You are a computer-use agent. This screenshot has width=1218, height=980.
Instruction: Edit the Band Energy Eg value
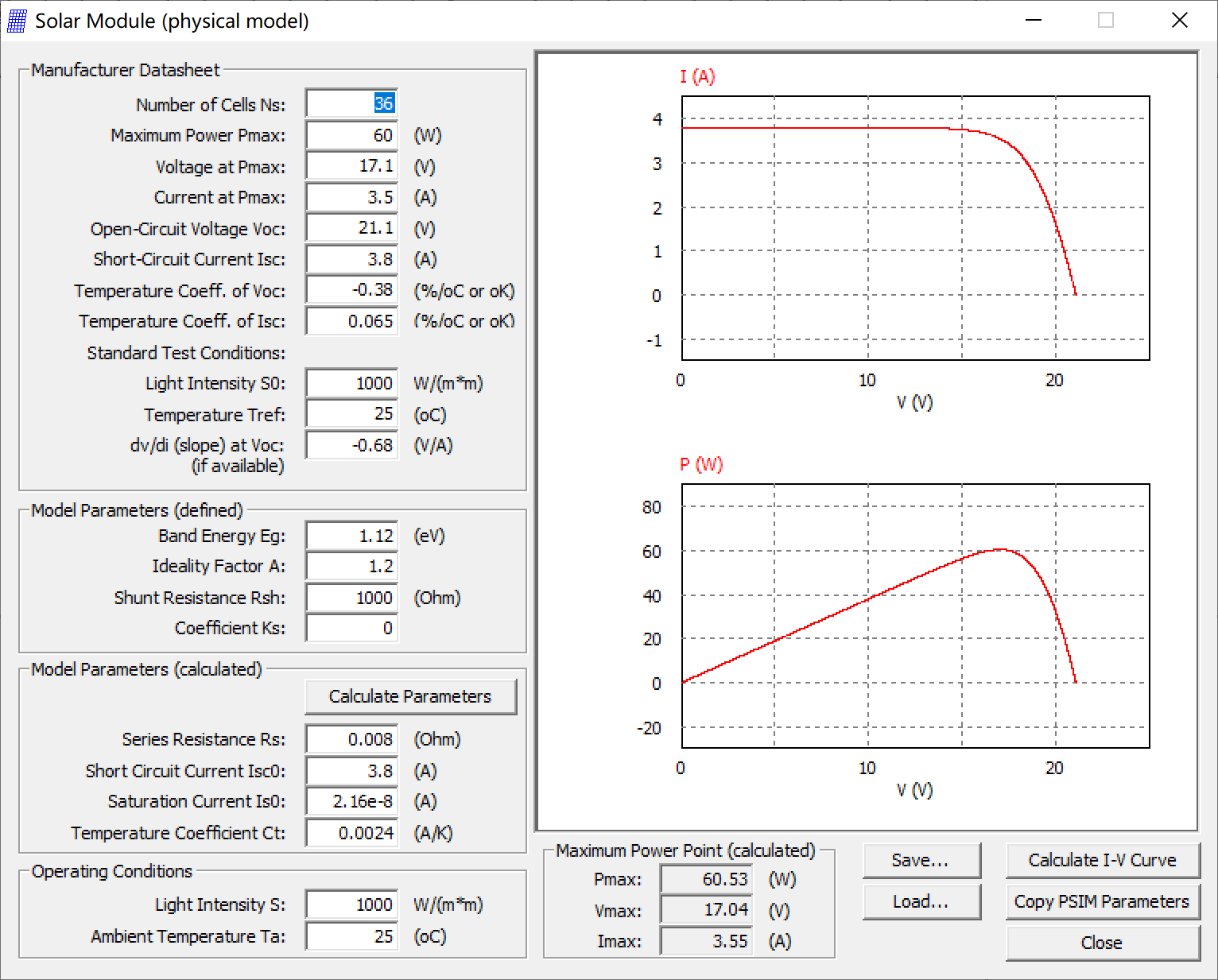pos(351,535)
